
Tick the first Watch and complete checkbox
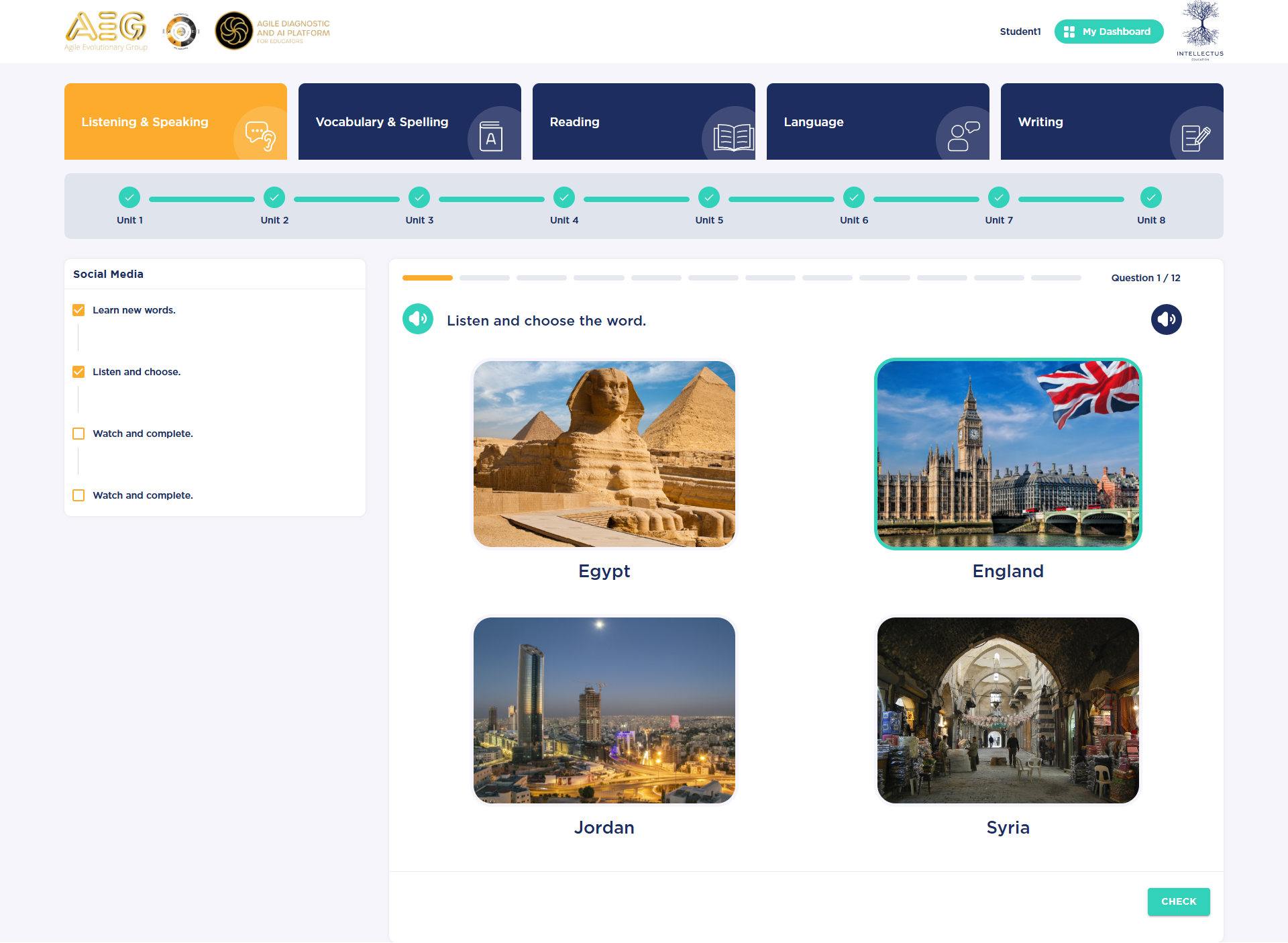(78, 434)
